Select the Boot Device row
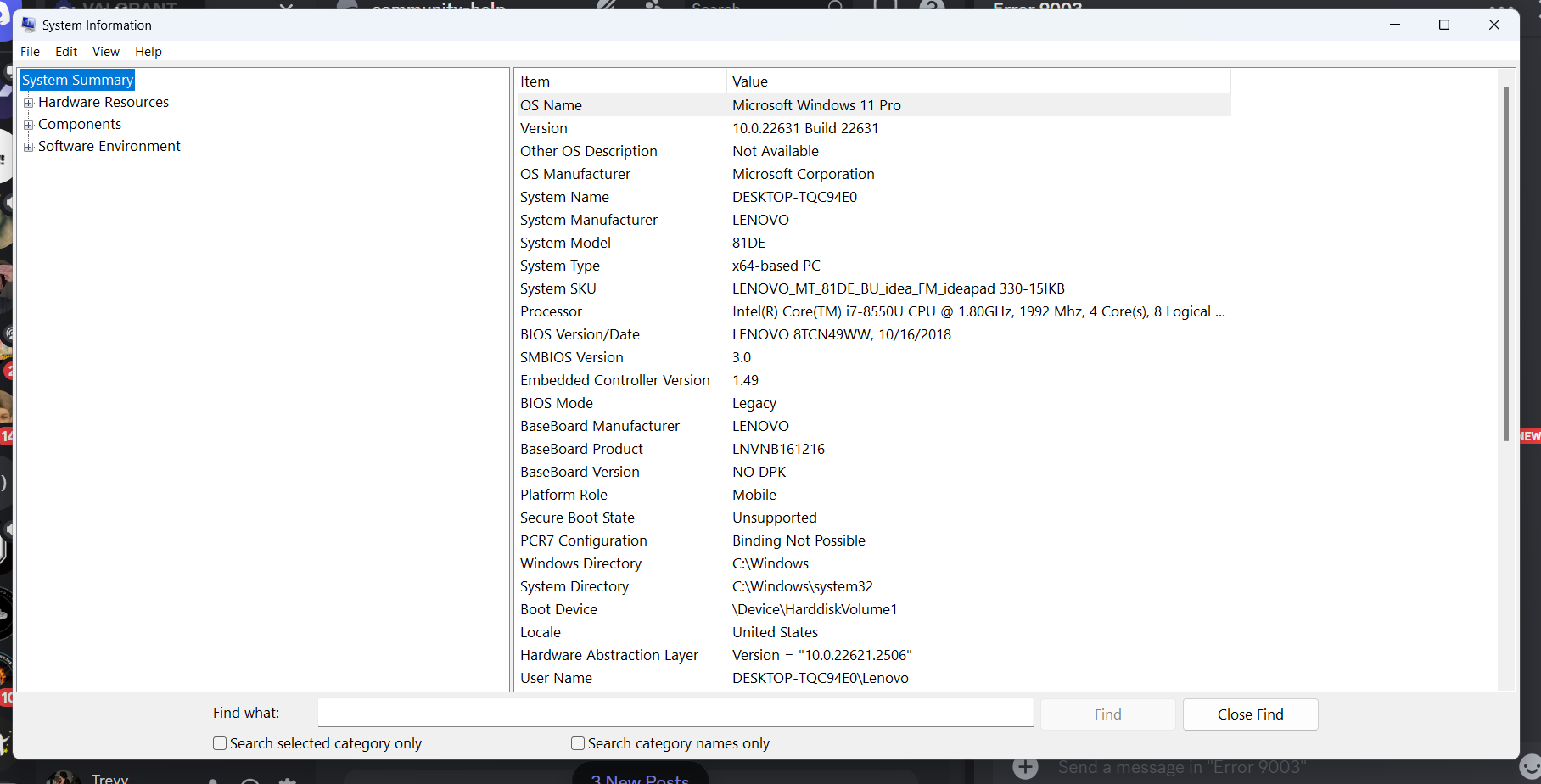The image size is (1541, 784). tap(874, 609)
